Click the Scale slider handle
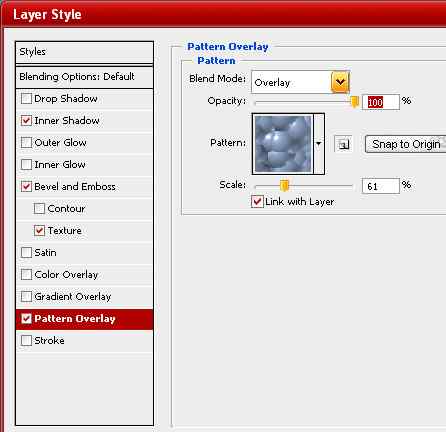The image size is (446, 432). [284, 186]
